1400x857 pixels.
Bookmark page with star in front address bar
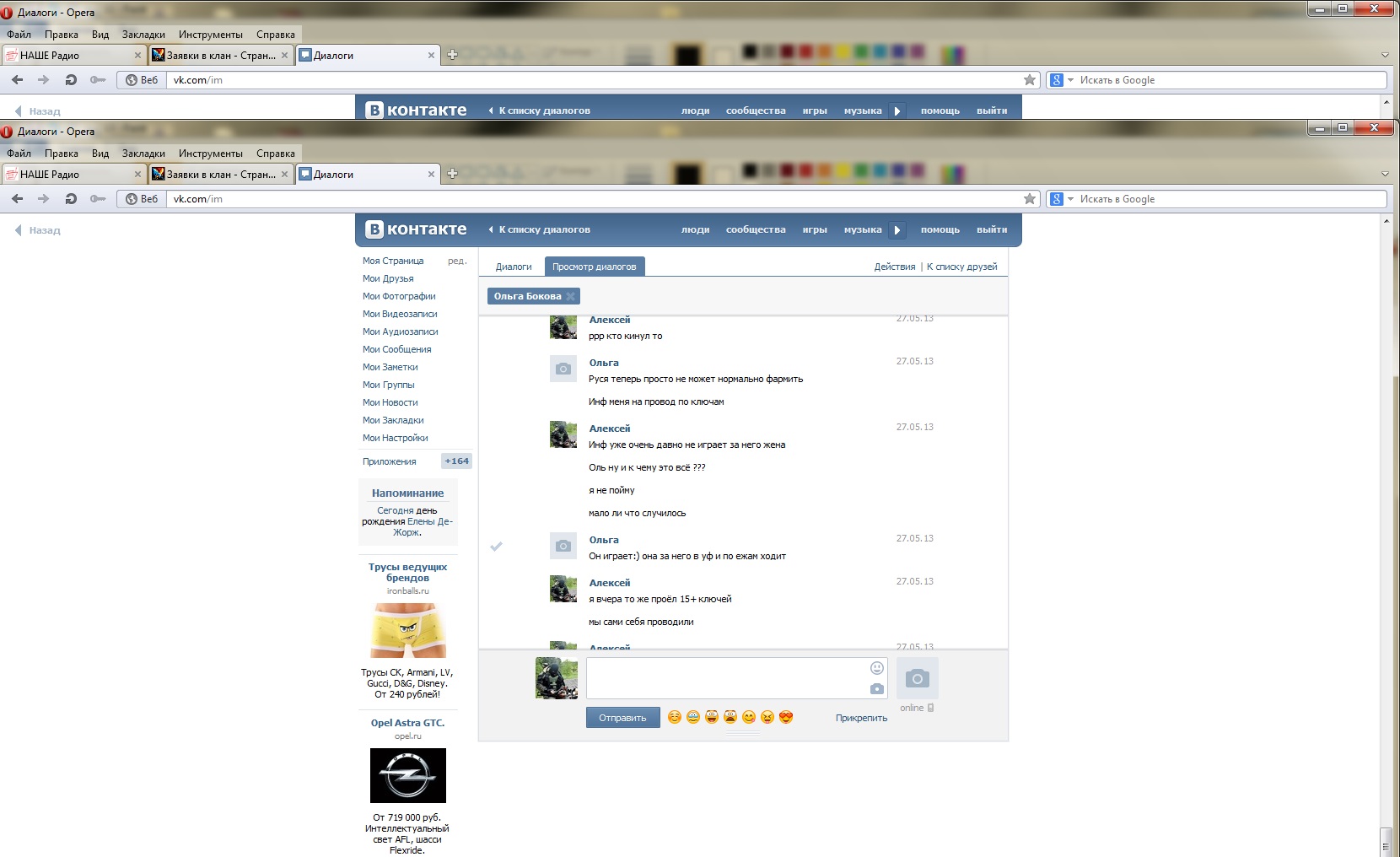pos(1030,199)
